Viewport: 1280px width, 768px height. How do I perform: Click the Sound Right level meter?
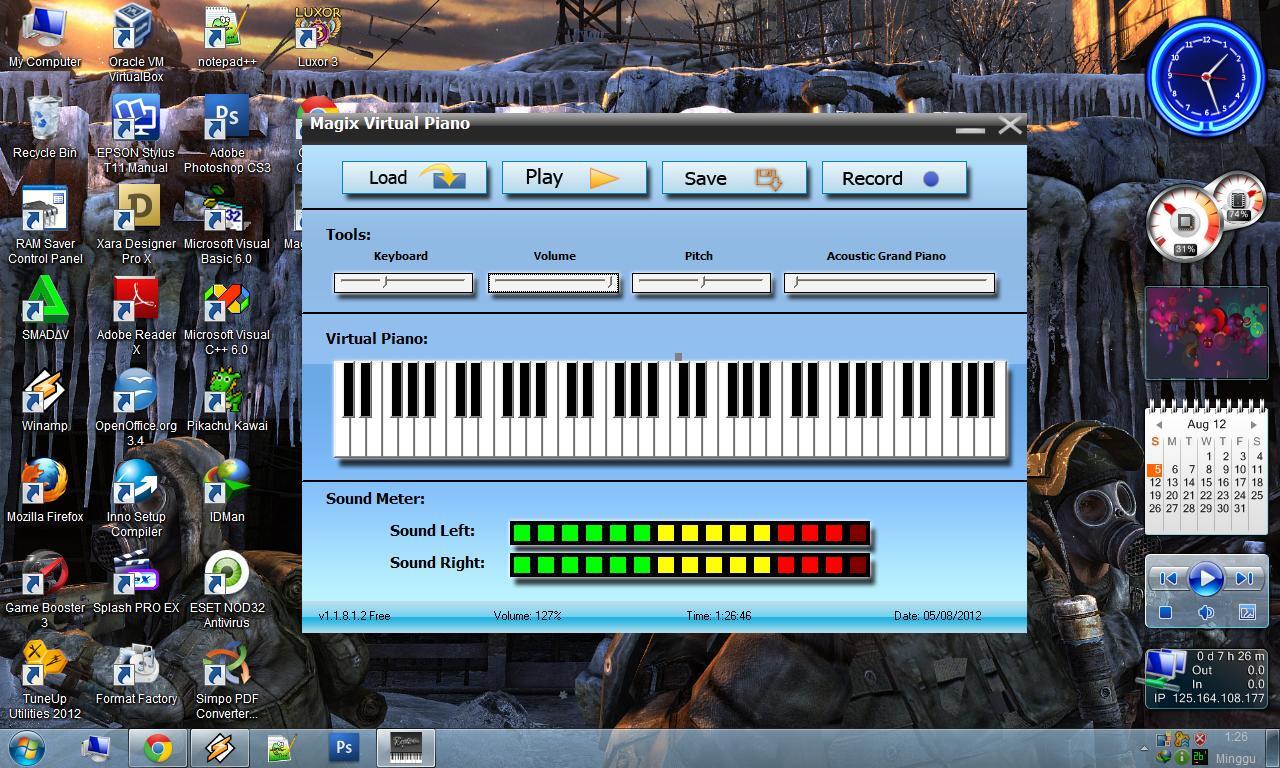click(x=690, y=566)
